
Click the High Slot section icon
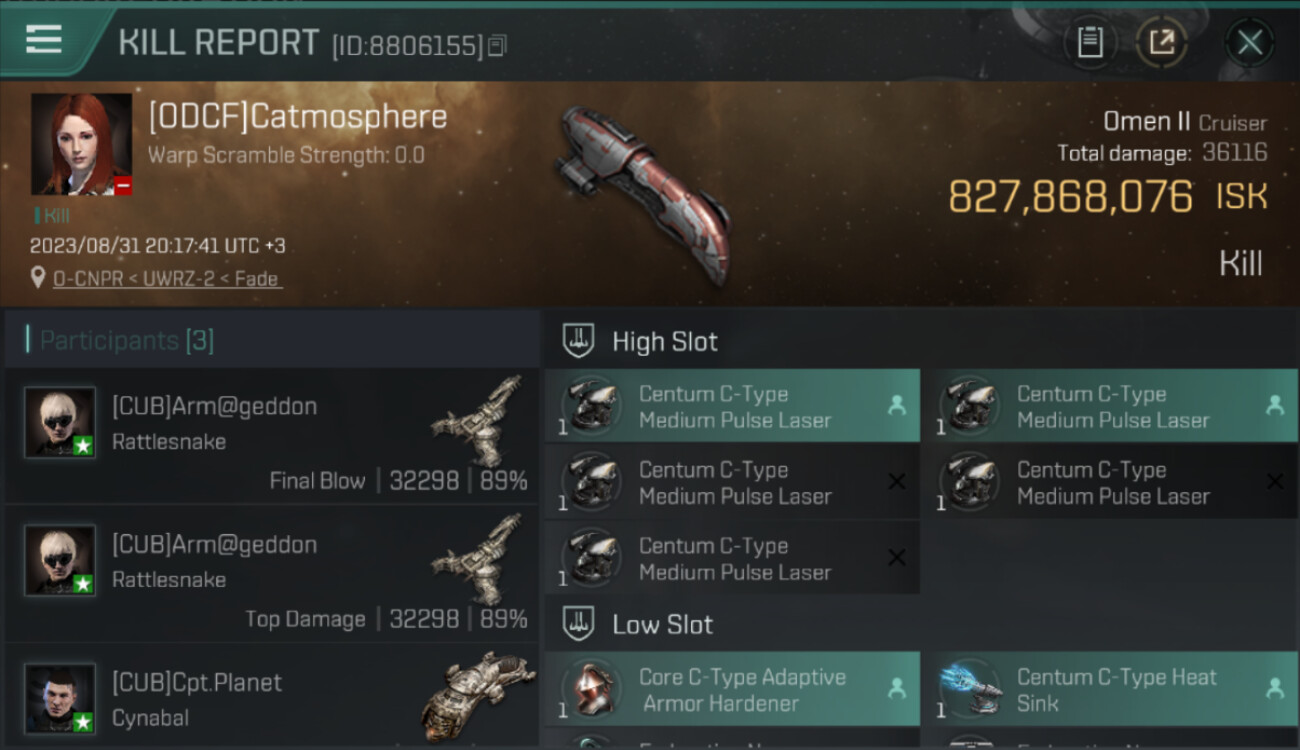click(x=579, y=341)
